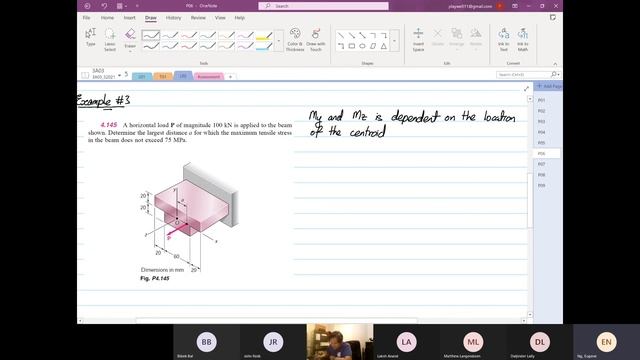Open the Eraser options dropdown arrow
Viewport: 640px width, 360px height.
[x=130, y=51]
